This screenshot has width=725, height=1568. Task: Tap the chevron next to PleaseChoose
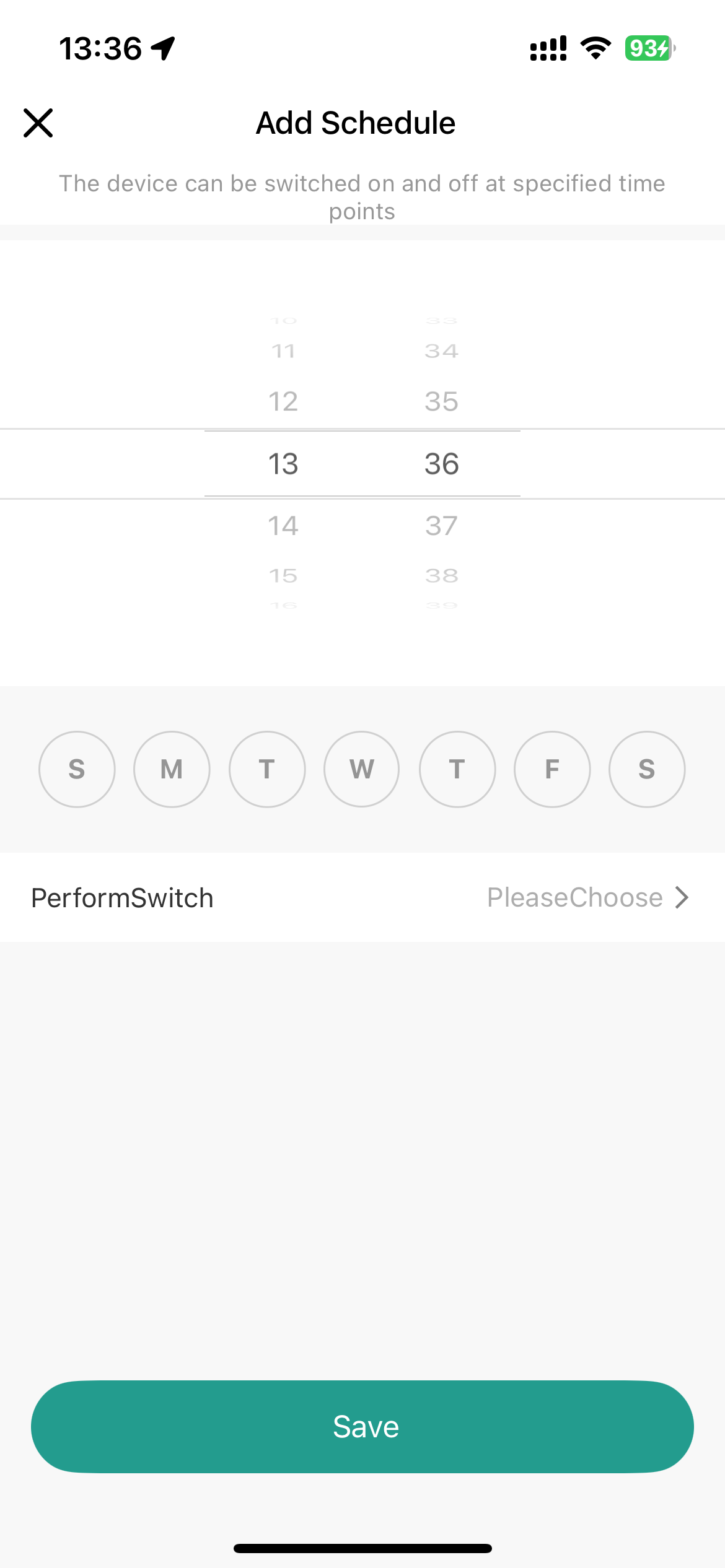tap(682, 897)
